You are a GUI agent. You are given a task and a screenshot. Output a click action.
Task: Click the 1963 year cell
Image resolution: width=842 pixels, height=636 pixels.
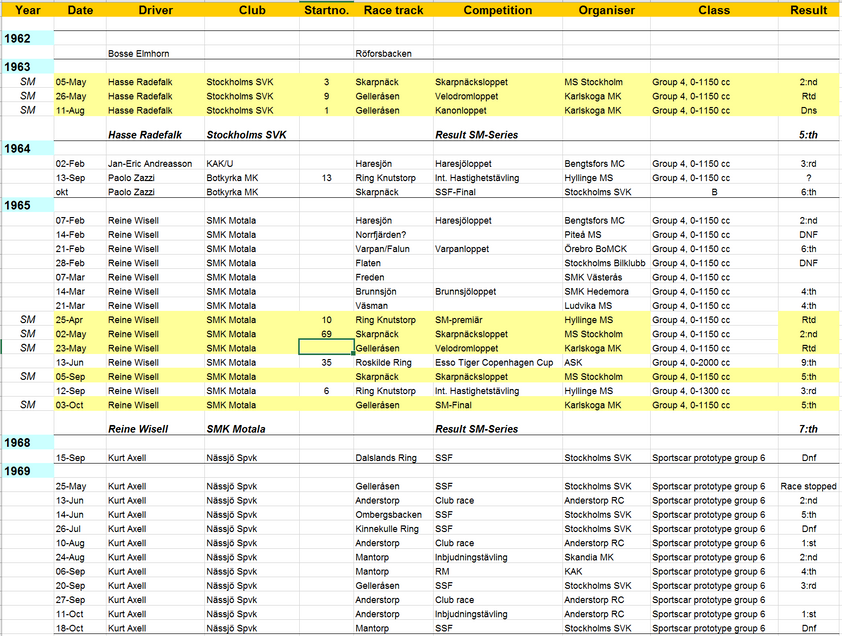(x=27, y=67)
